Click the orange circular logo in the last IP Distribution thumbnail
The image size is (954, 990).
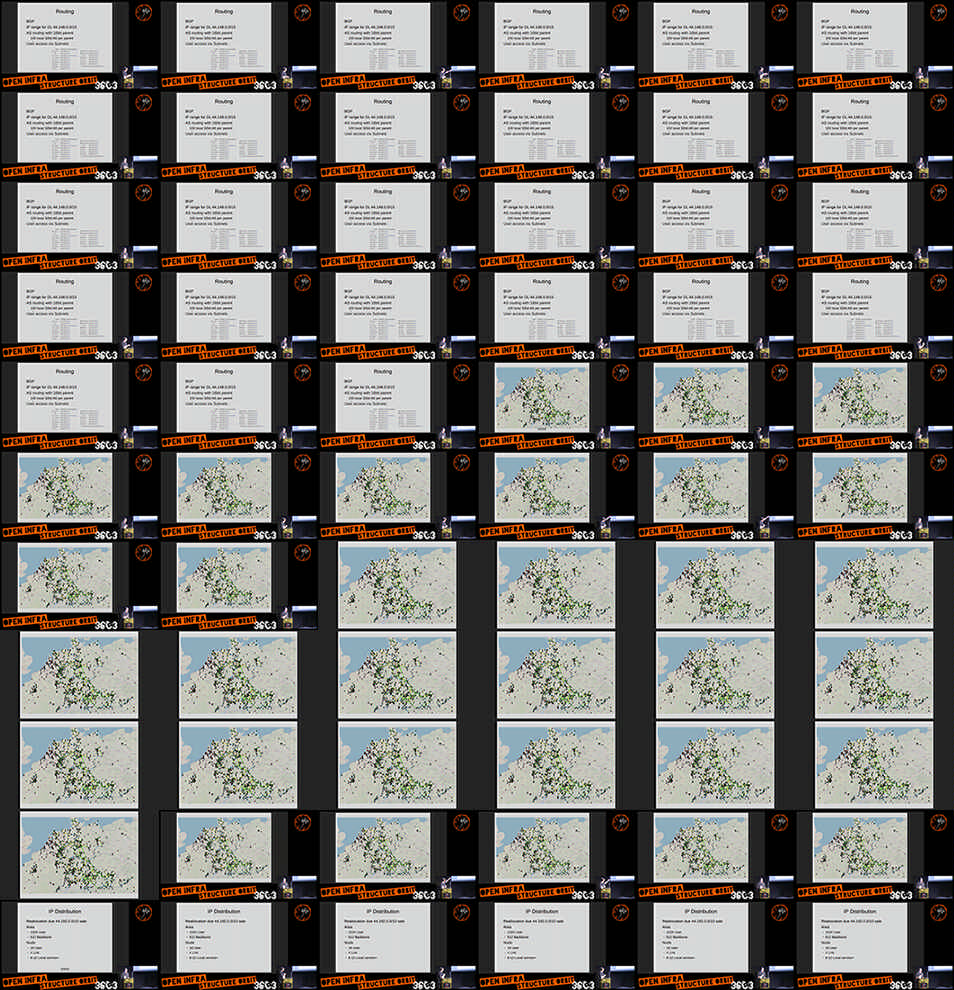pos(939,913)
